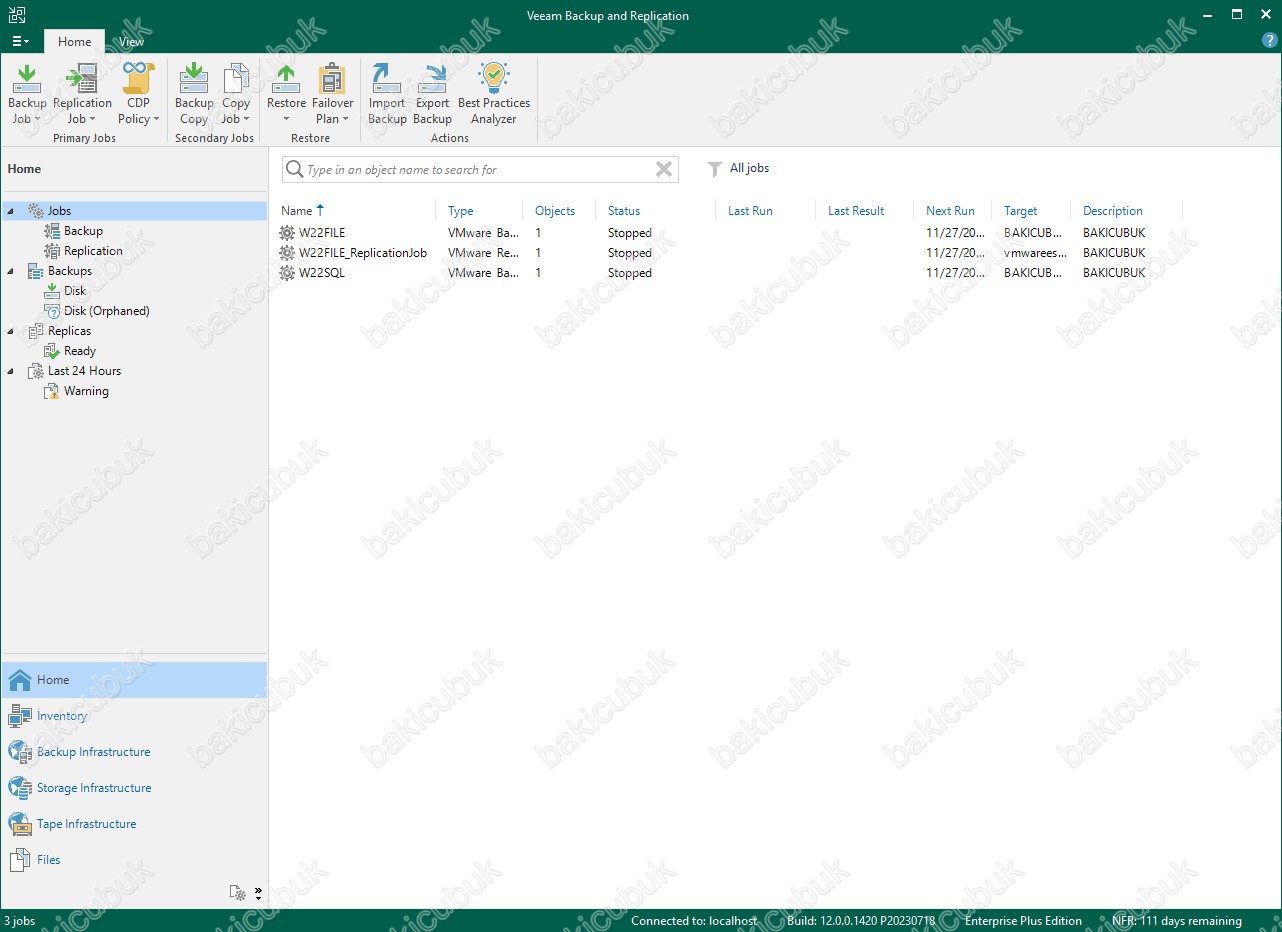
Task: Select Warning under Last 24 Hours
Action: click(86, 391)
